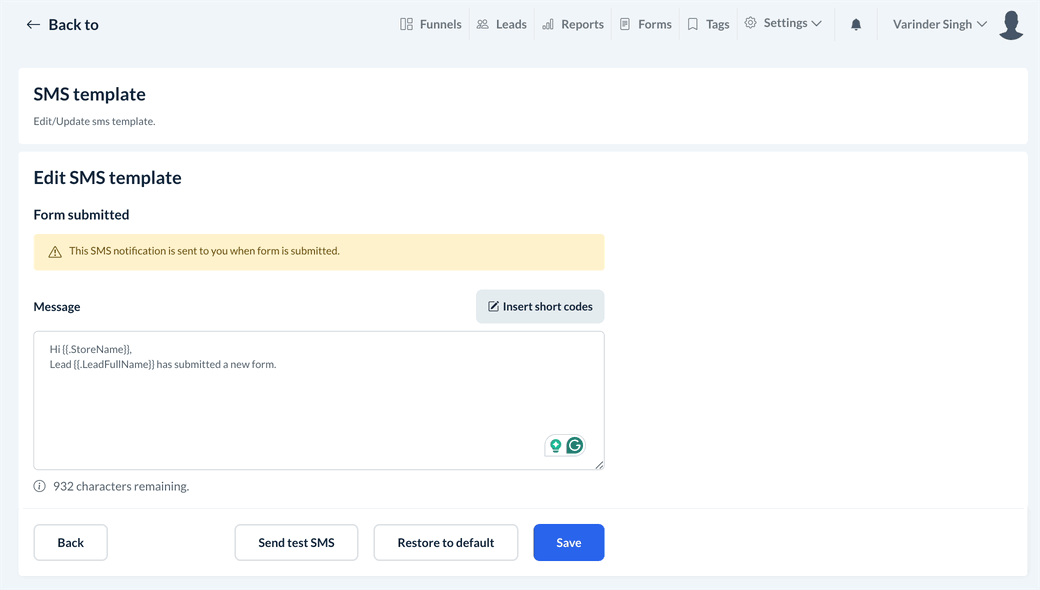Click the Message label

pyautogui.click(x=57, y=307)
